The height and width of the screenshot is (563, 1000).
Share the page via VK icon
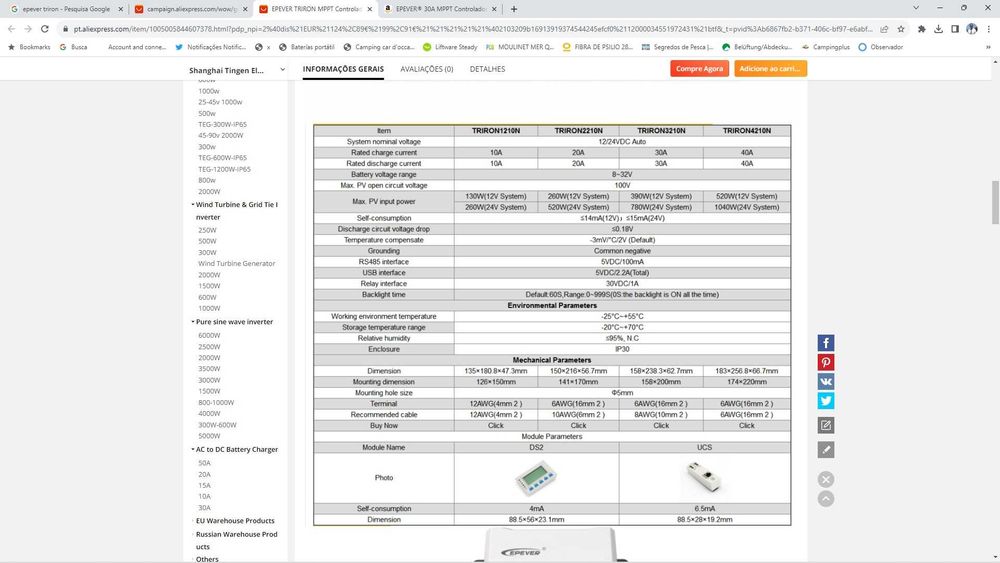[x=825, y=381]
